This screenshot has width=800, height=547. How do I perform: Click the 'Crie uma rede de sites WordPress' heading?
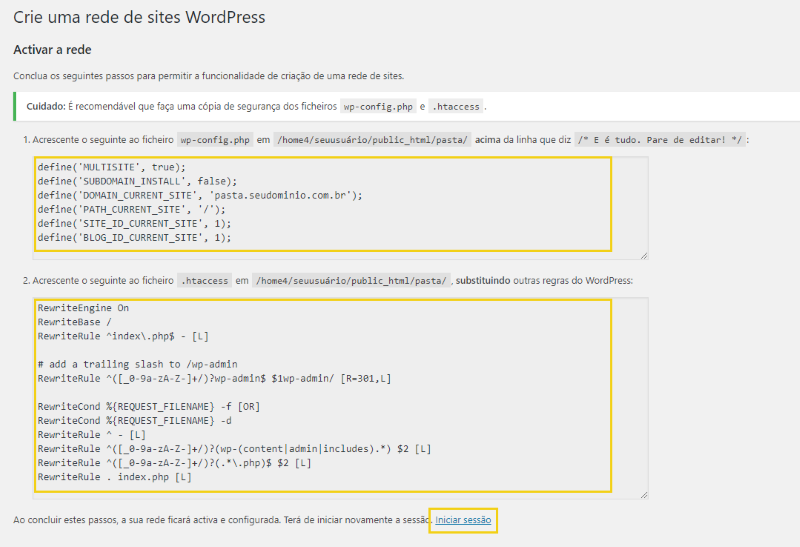pyautogui.click(x=139, y=17)
